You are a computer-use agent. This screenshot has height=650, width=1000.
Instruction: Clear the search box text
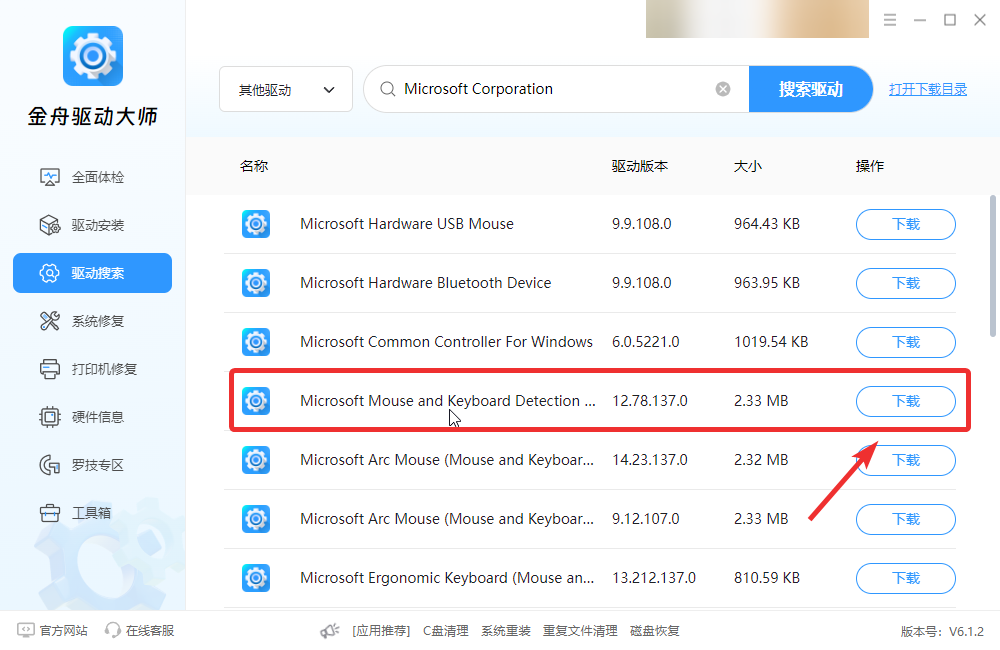(x=723, y=89)
